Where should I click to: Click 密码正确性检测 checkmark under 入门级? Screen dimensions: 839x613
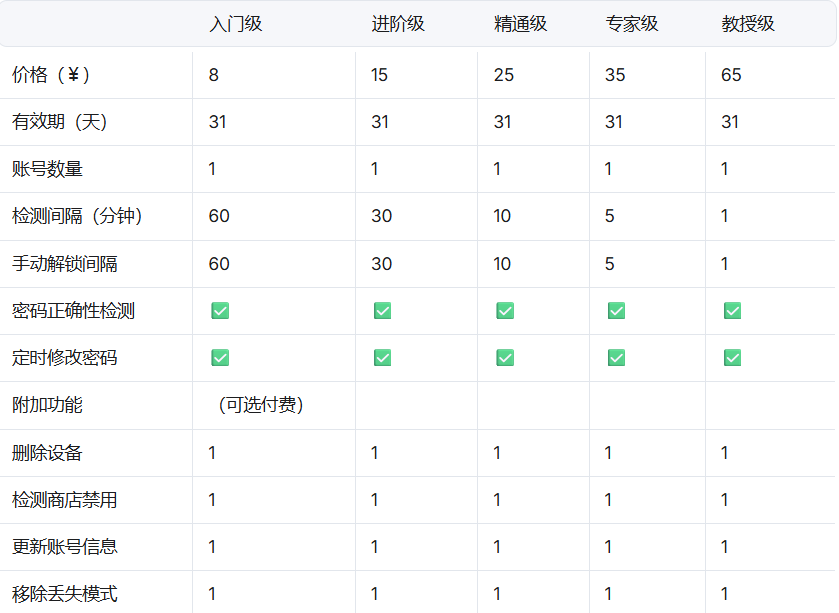tap(220, 311)
